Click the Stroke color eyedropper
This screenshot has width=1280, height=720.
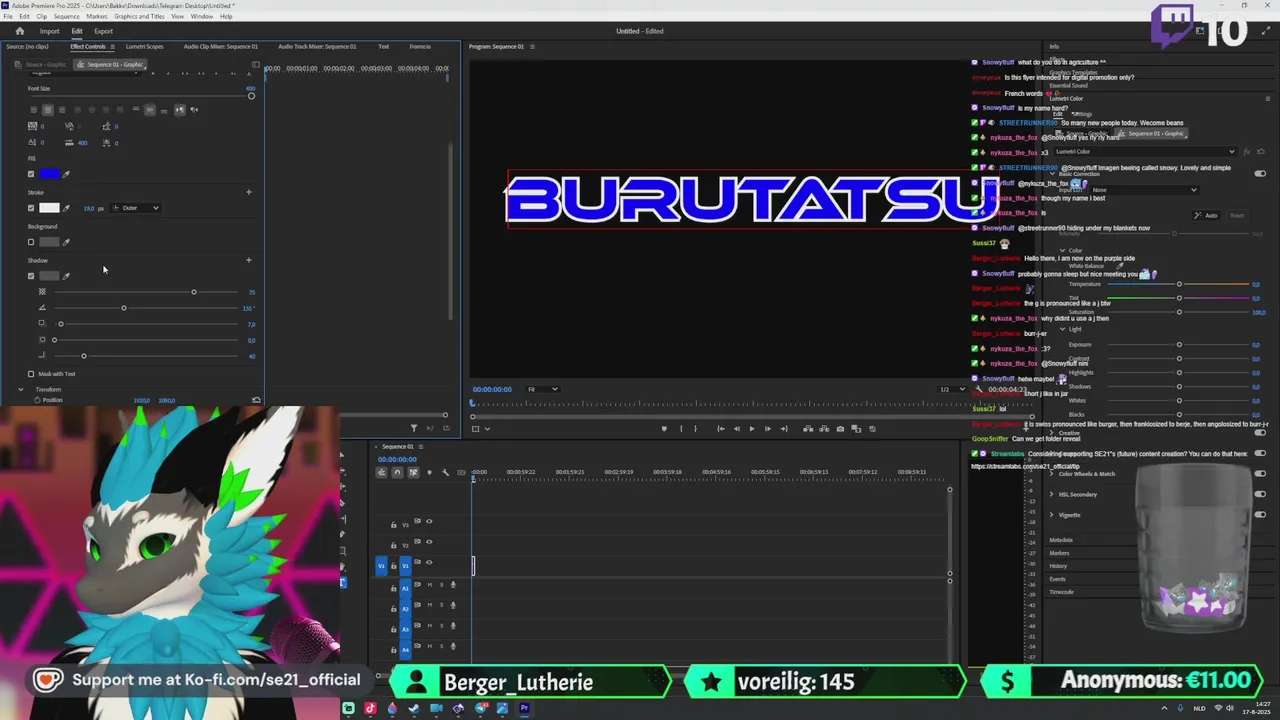[x=67, y=208]
